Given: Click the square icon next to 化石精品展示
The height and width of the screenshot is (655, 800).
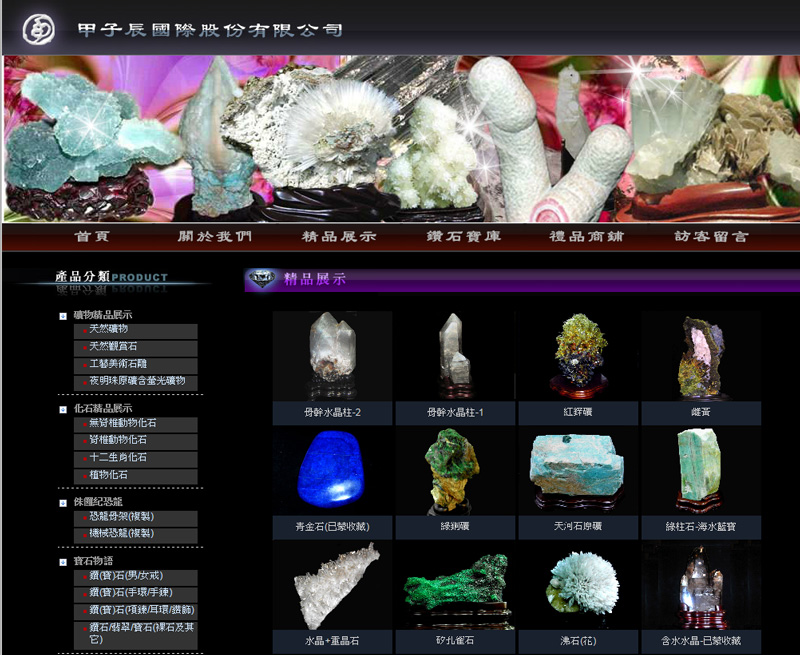Looking at the screenshot, I should coord(63,409).
